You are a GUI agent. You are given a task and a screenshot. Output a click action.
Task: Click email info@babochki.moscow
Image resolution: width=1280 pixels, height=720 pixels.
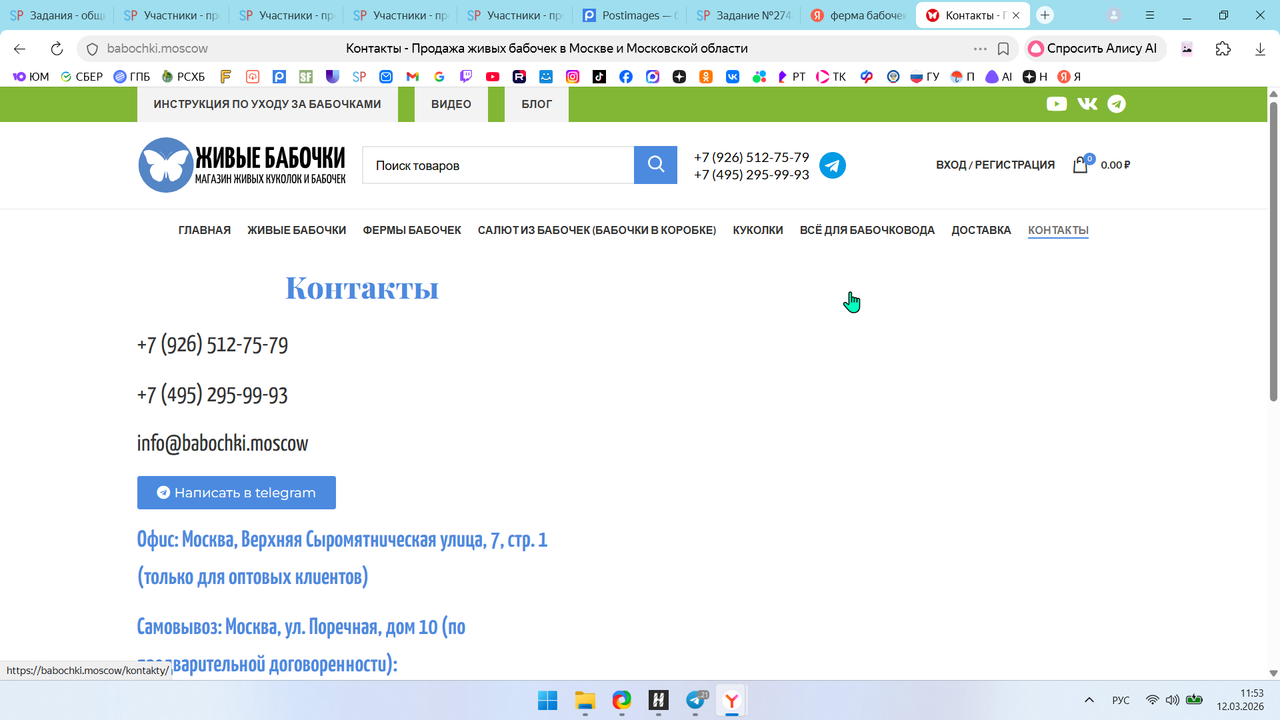pyautogui.click(x=223, y=443)
